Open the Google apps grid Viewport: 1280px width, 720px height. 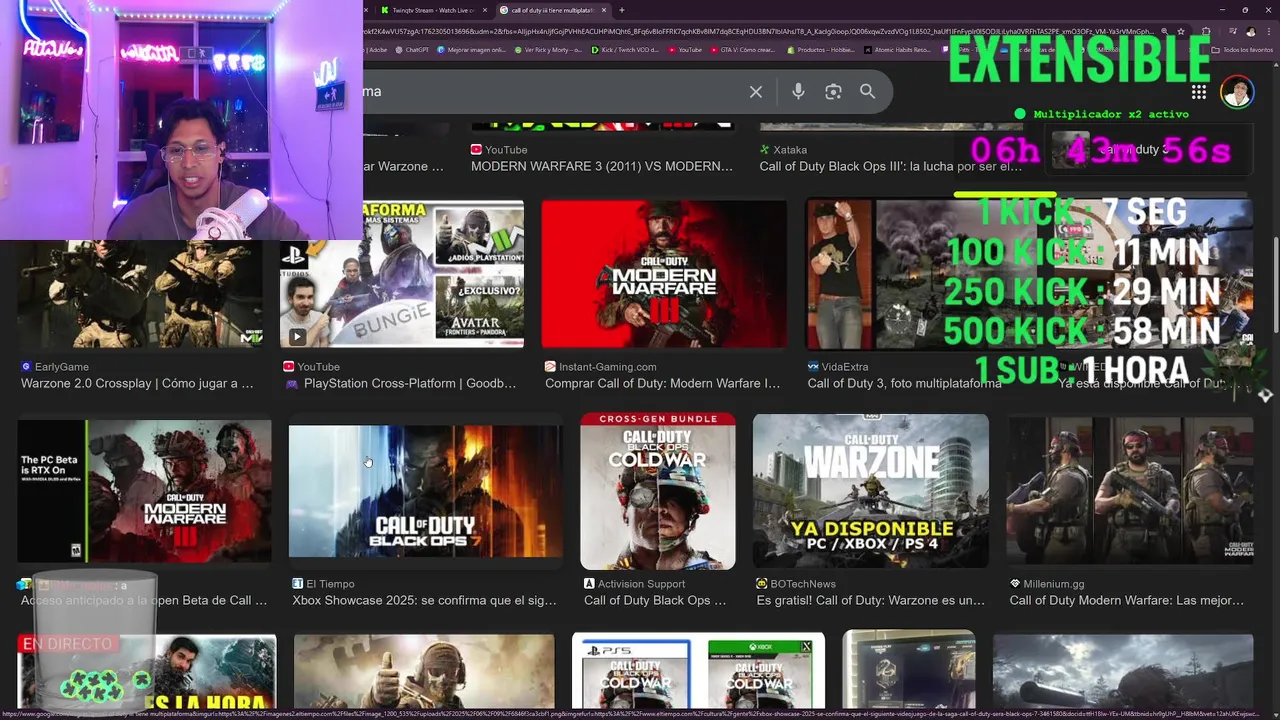(1199, 91)
